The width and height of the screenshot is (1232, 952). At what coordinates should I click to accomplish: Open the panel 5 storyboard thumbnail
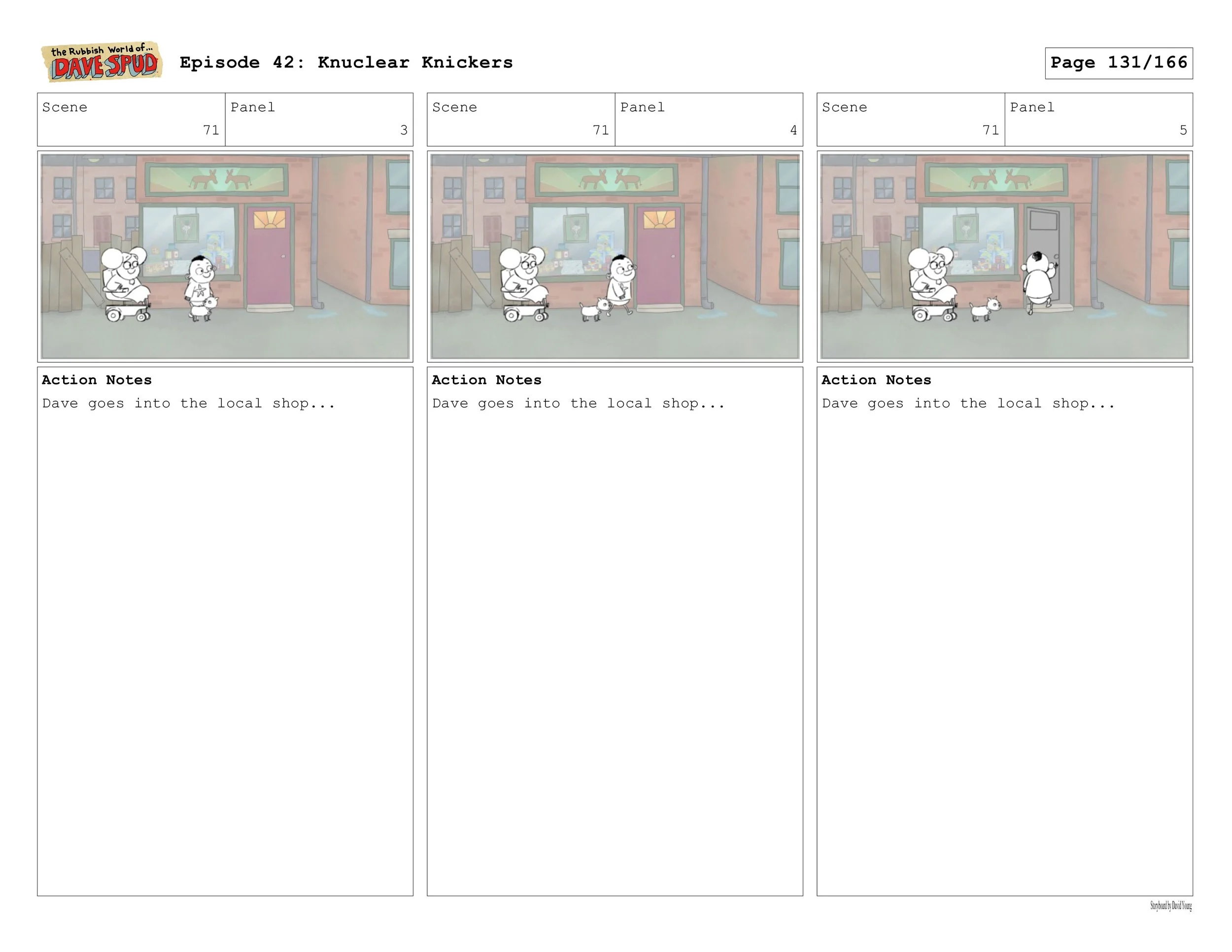1004,256
